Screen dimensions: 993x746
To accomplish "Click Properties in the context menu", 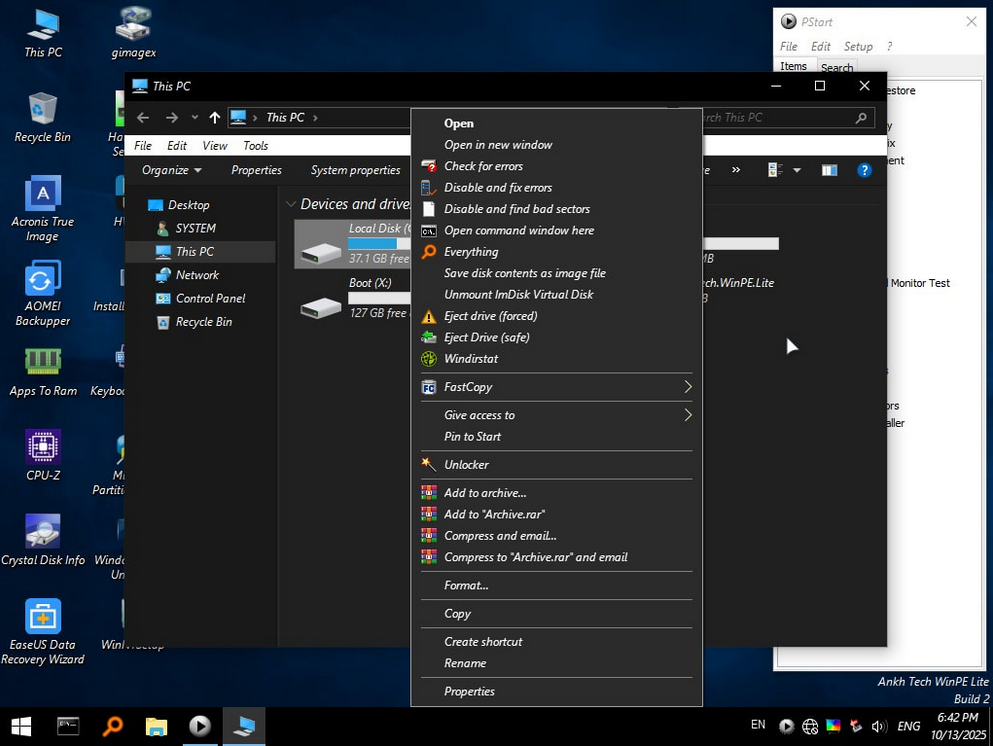I will click(469, 692).
